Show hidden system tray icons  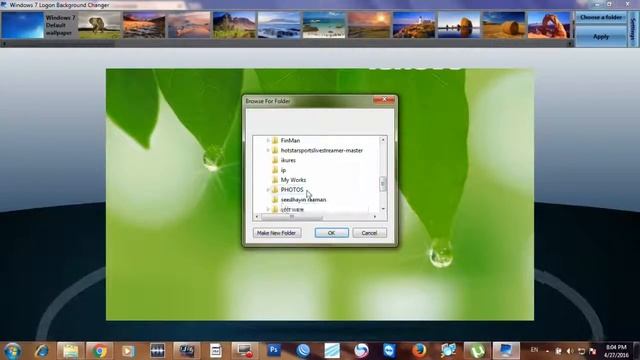tap(547, 351)
